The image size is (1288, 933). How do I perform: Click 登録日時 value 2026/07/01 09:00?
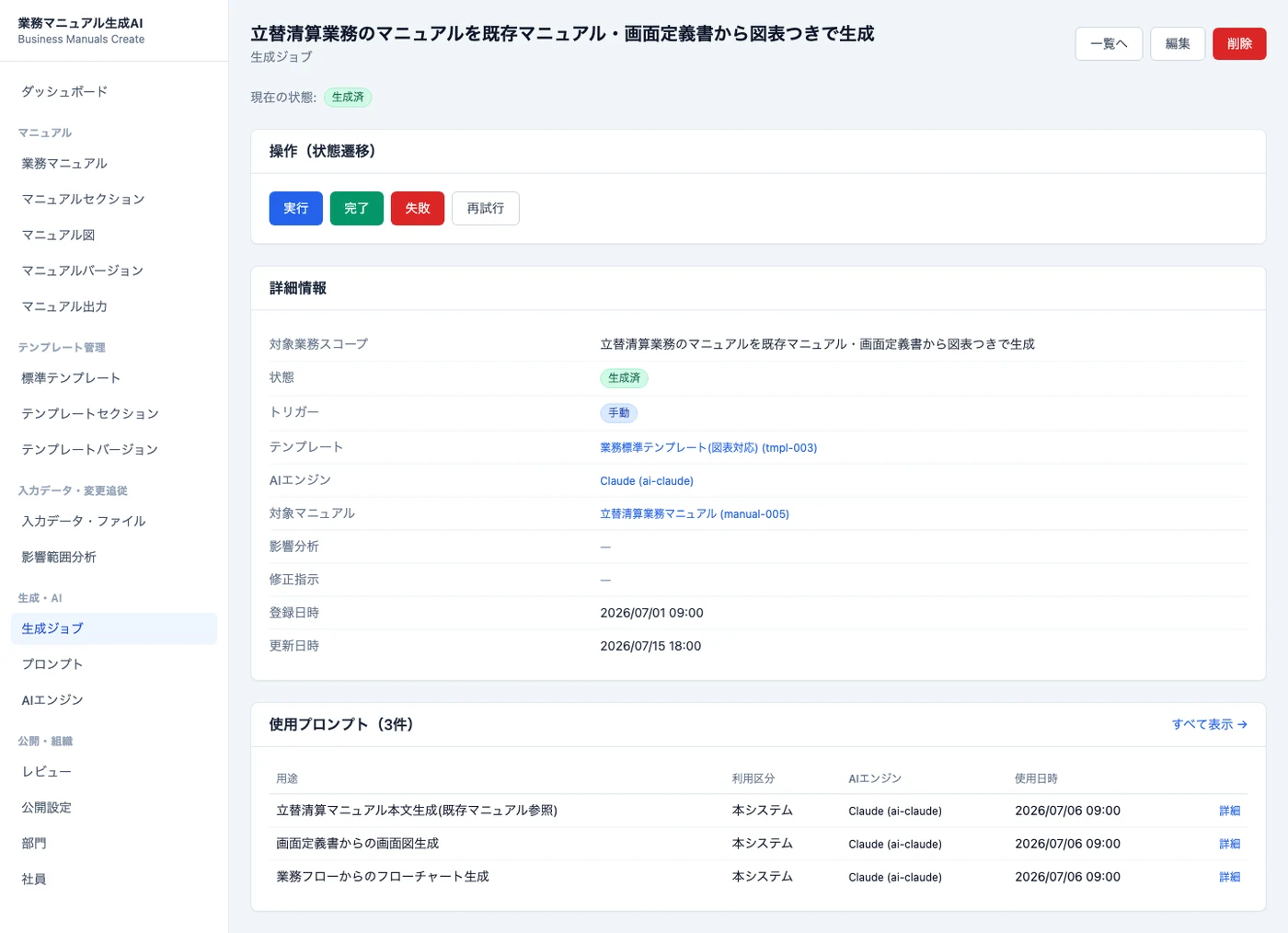(x=652, y=614)
